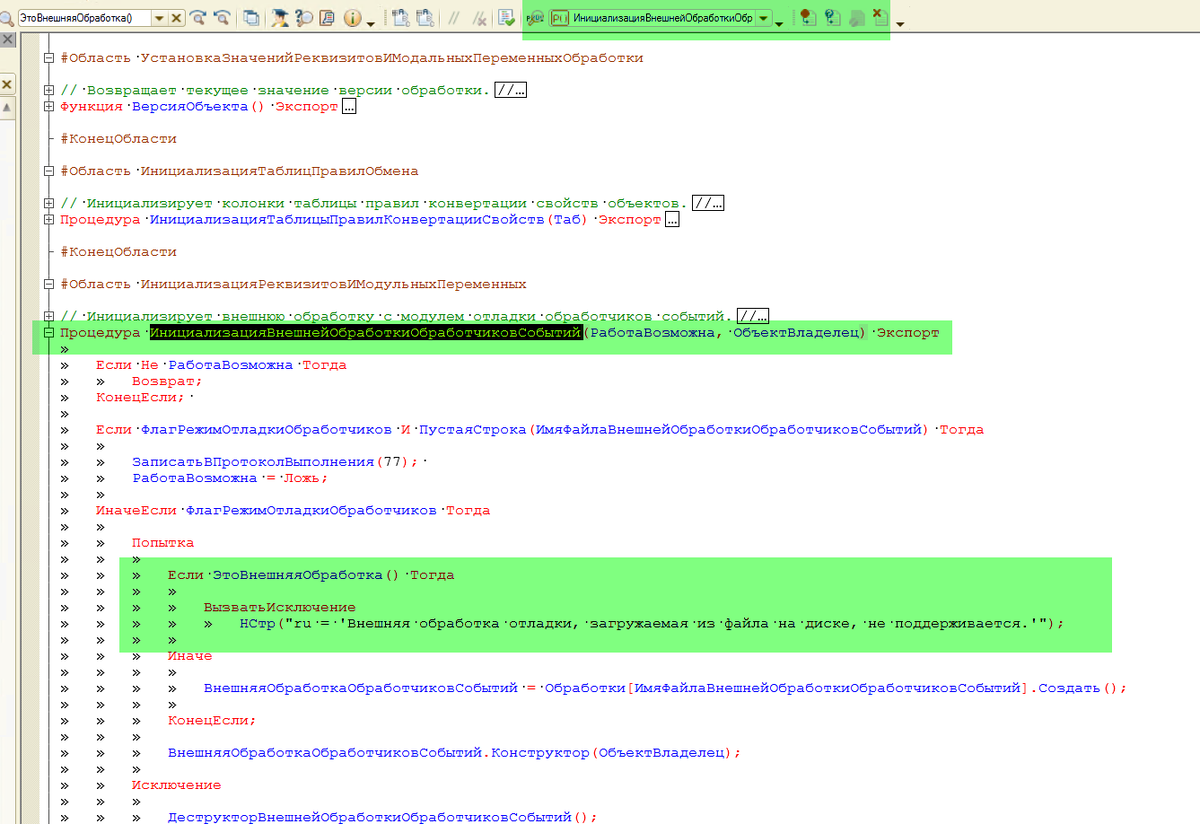Click the search field containing ЭтоВнешняяОбработка()
Viewport: 1200px width, 824px height.
(86, 18)
